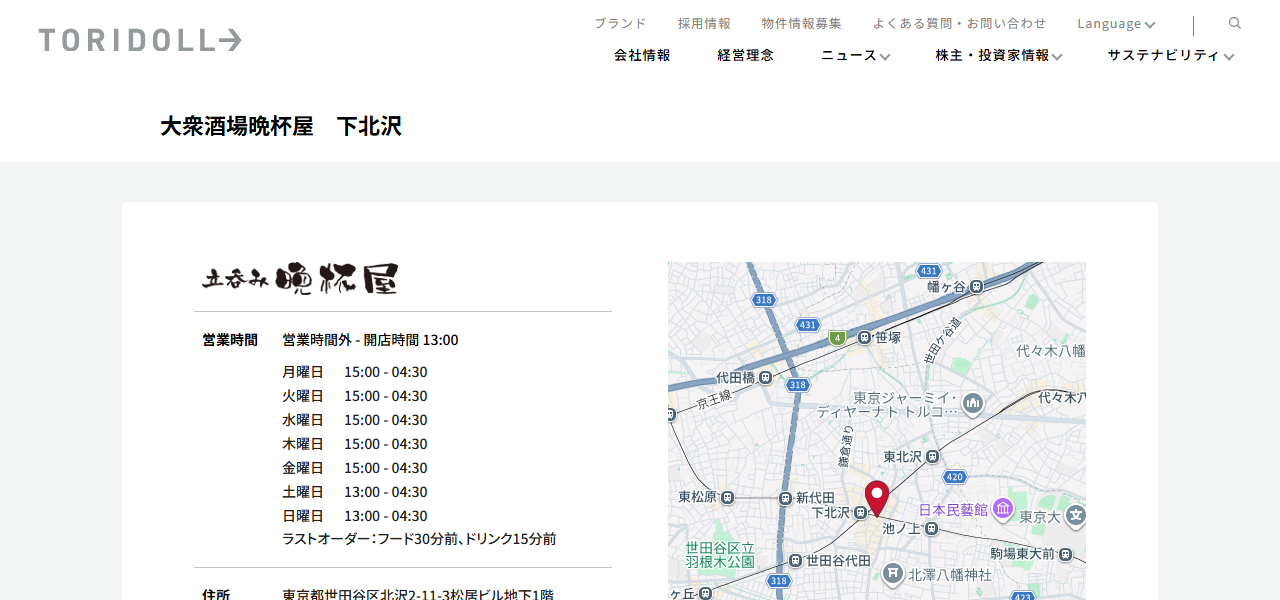Go to the 採用情報 link
Viewport: 1280px width, 600px height.
[x=704, y=23]
